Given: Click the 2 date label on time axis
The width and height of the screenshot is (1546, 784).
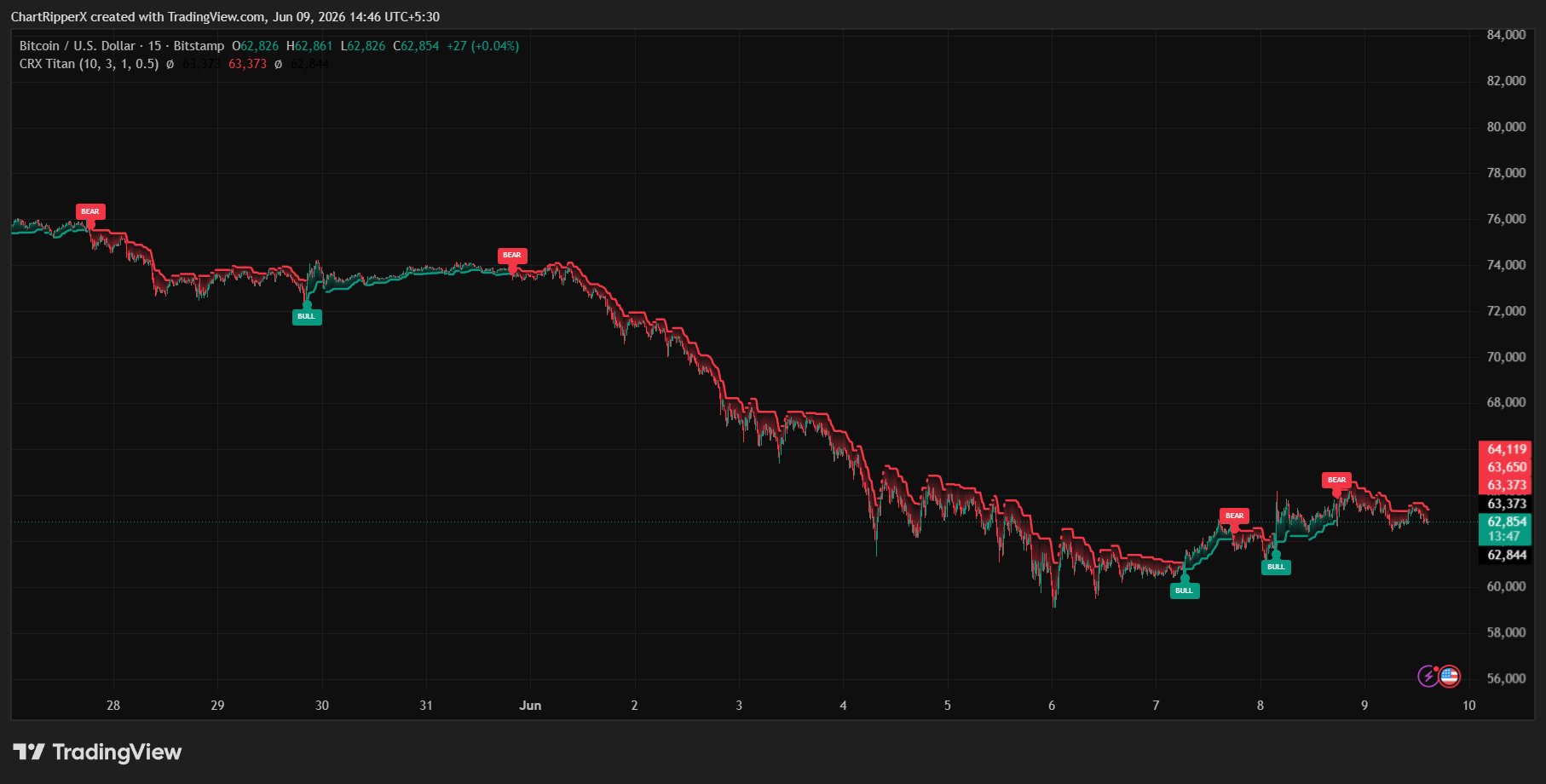Looking at the screenshot, I should 634,706.
